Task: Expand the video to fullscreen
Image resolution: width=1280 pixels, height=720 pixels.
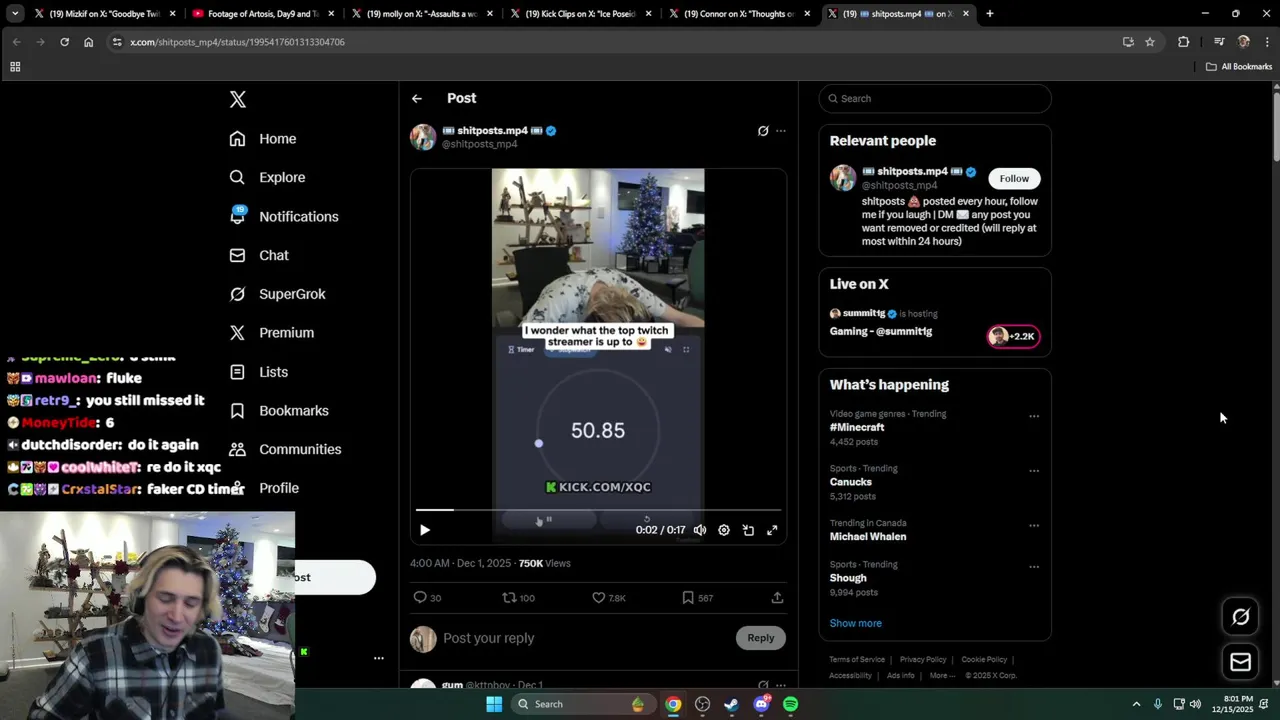Action: click(772, 530)
